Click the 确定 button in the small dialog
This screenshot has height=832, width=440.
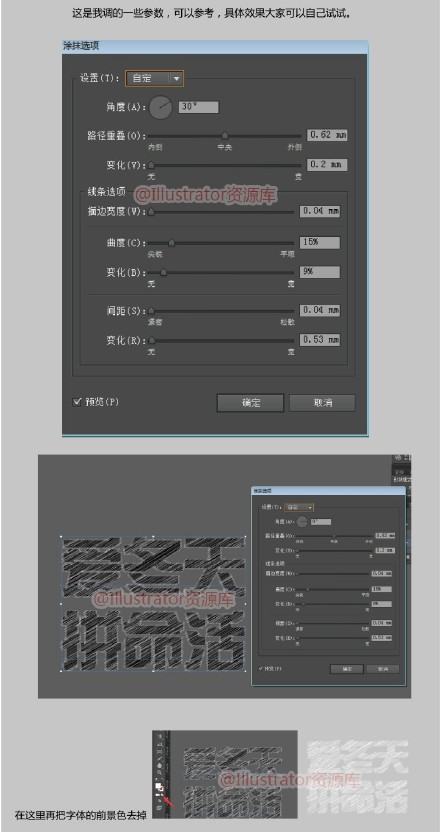347,669
